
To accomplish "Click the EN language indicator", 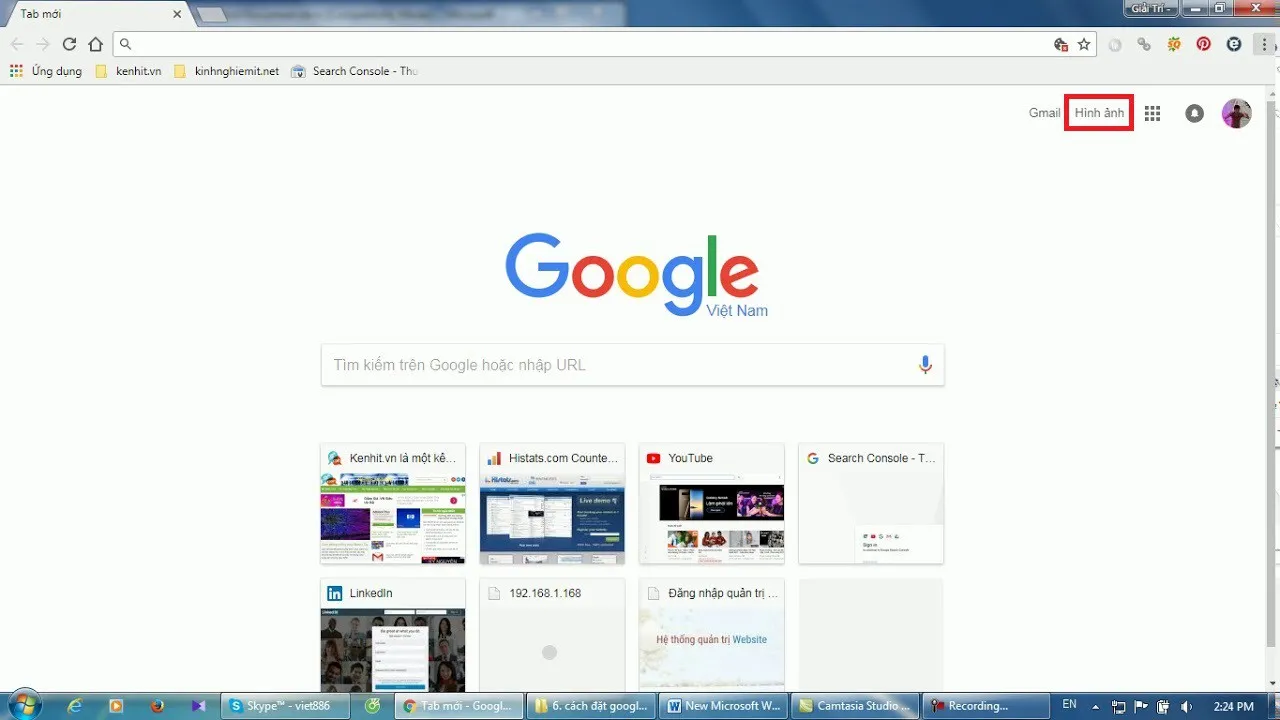I will [x=1069, y=705].
